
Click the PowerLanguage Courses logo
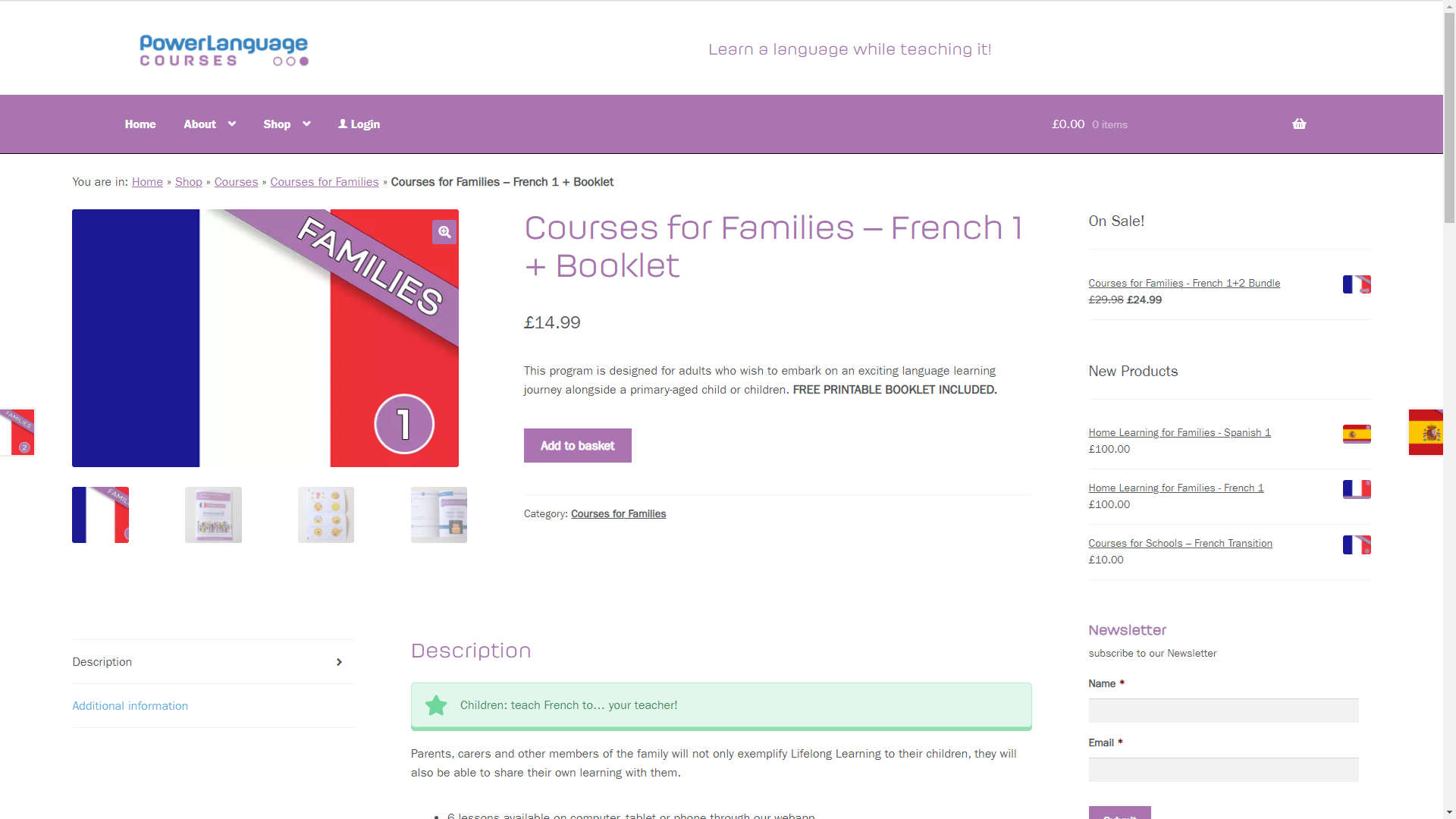coord(224,50)
